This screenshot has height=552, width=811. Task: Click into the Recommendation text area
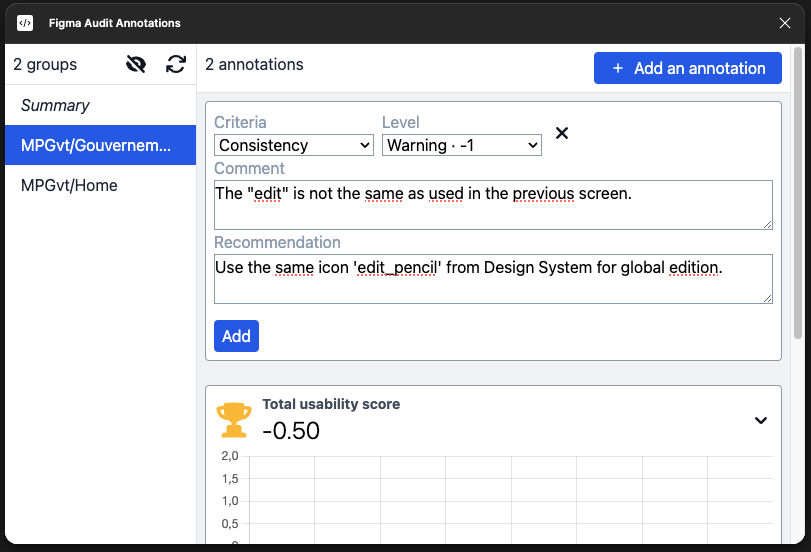(493, 279)
